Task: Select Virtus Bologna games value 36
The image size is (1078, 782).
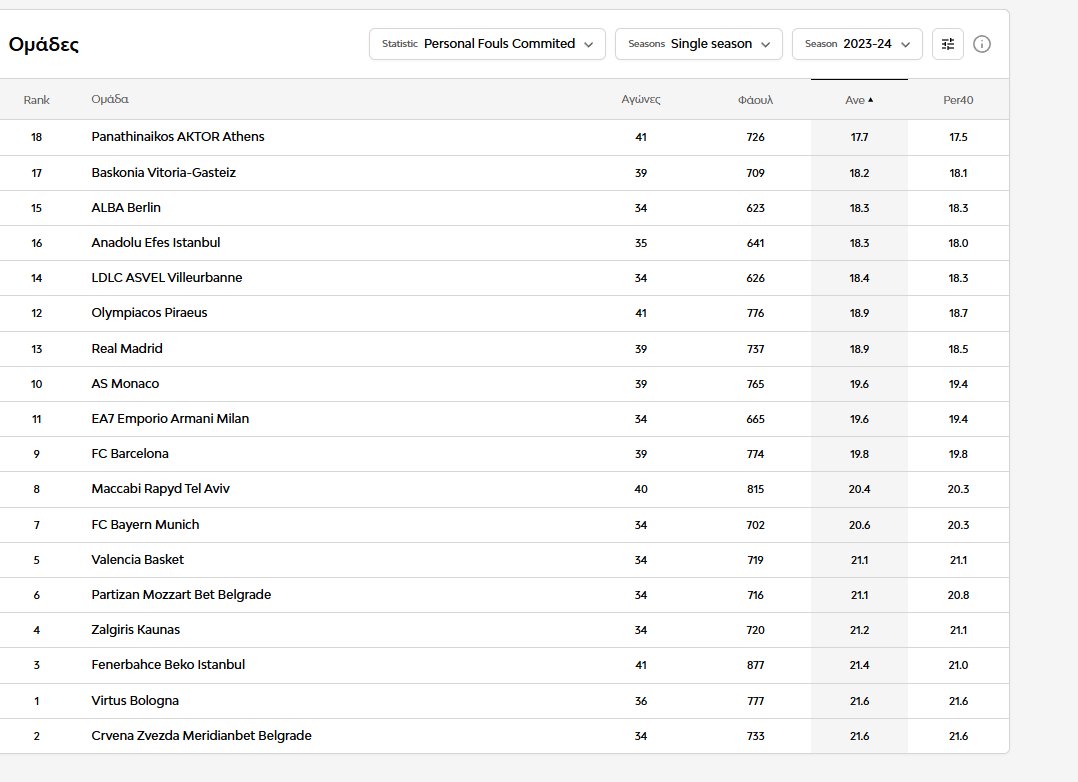Action: pos(641,701)
